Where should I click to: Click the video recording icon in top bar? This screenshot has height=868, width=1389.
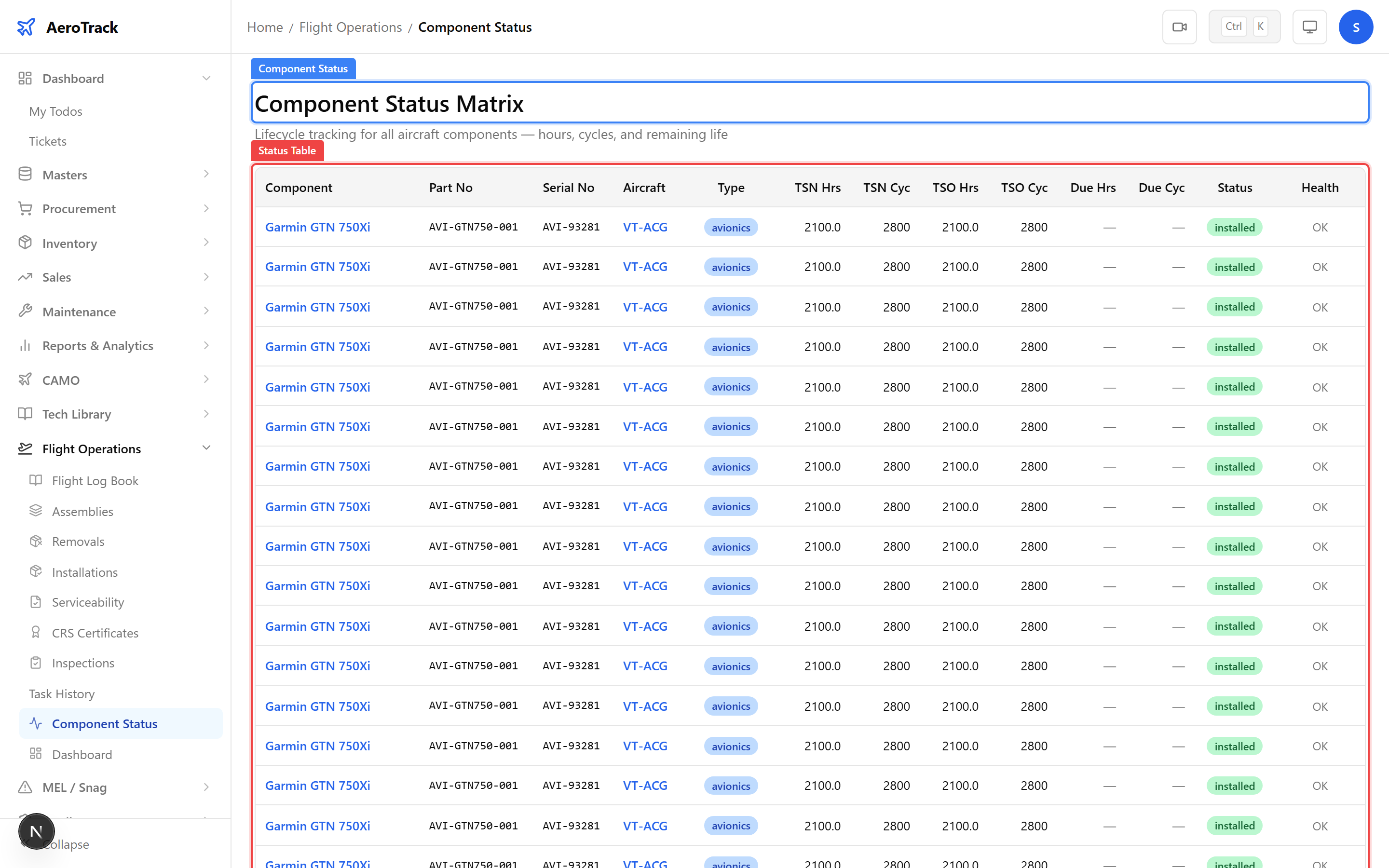[x=1180, y=27]
